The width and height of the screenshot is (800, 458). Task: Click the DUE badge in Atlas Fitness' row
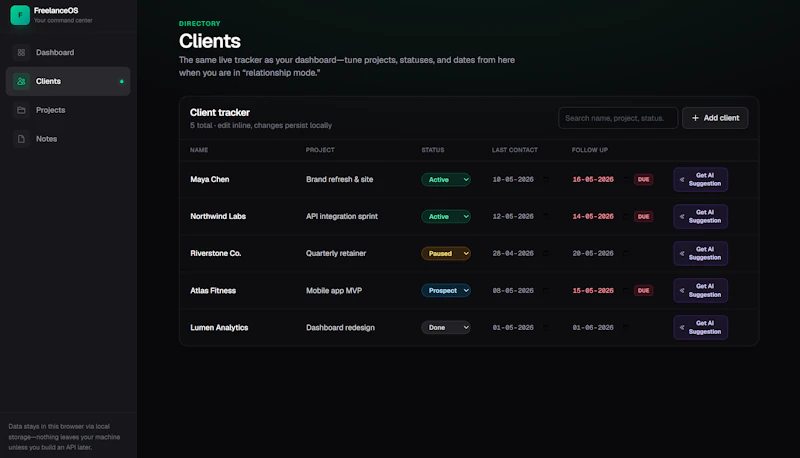pos(643,290)
